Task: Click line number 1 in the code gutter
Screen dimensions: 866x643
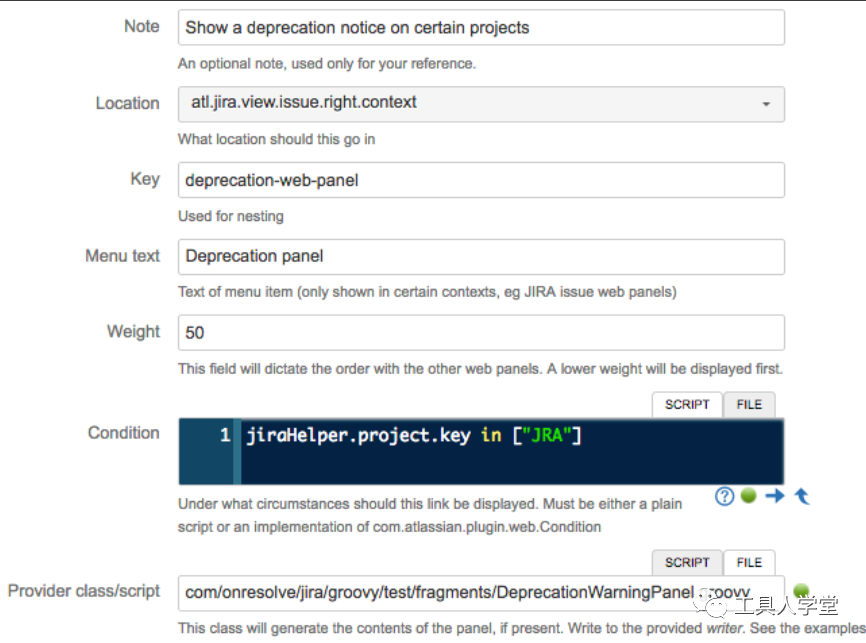Action: [x=225, y=435]
